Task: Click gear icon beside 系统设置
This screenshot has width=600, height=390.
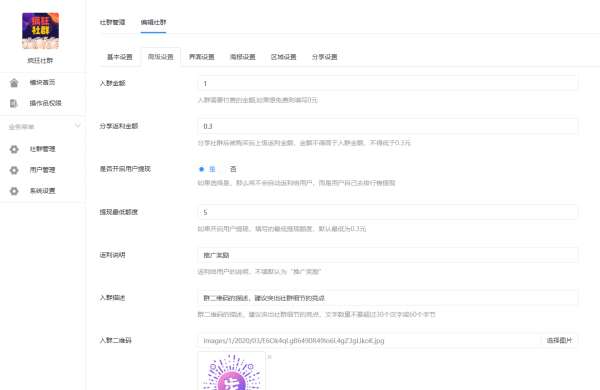Action: tap(14, 191)
